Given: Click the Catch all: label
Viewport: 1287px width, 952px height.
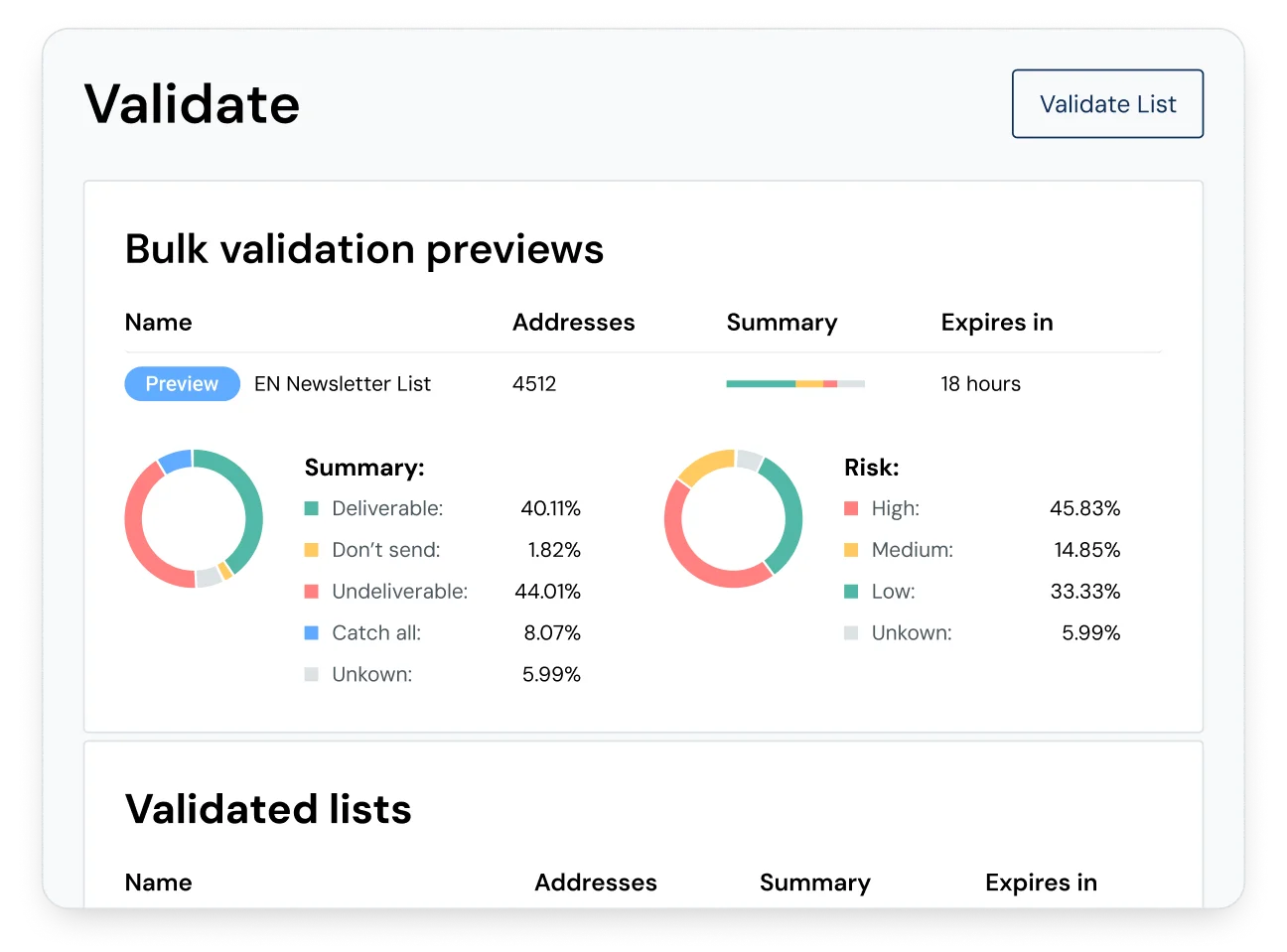Looking at the screenshot, I should point(376,633).
